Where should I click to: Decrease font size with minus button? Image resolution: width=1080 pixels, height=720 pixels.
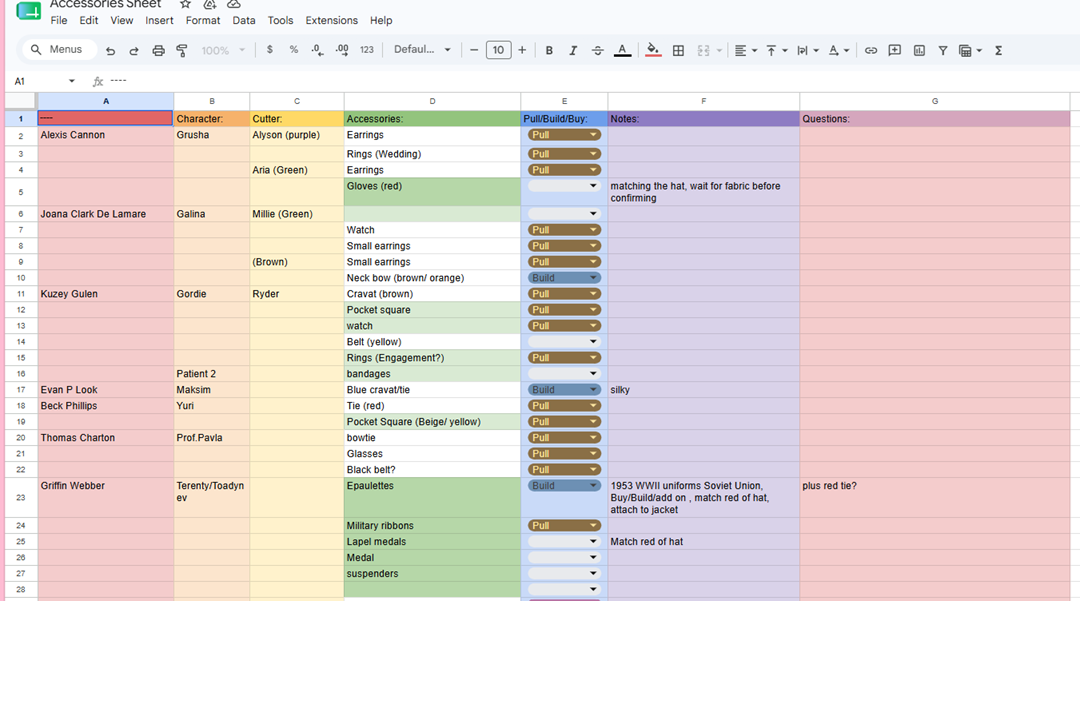point(474,50)
